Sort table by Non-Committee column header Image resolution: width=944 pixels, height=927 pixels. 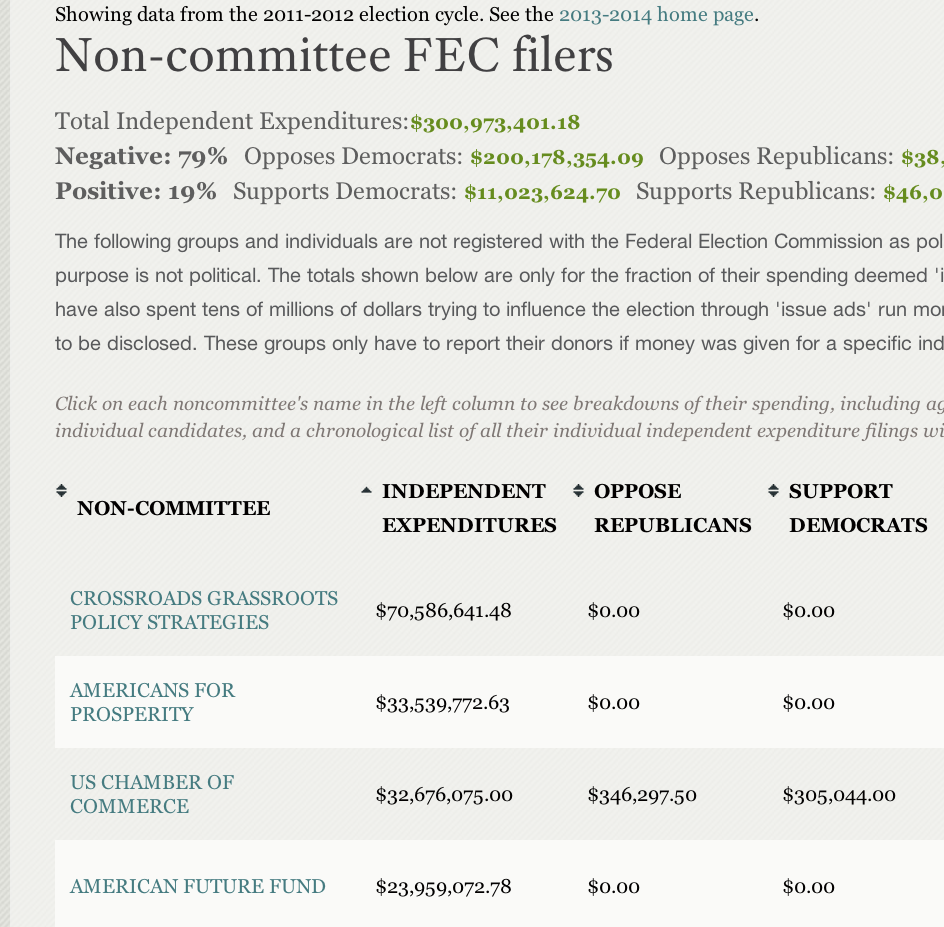(173, 508)
